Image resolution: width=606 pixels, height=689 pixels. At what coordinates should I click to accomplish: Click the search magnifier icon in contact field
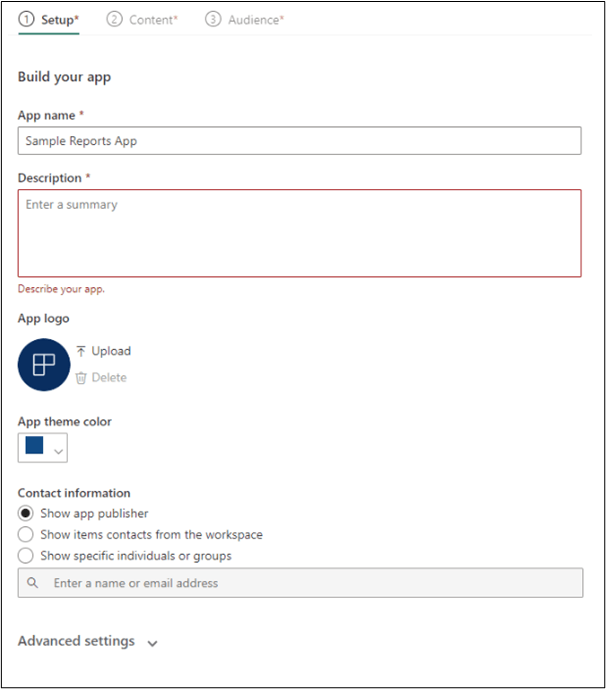click(x=33, y=583)
